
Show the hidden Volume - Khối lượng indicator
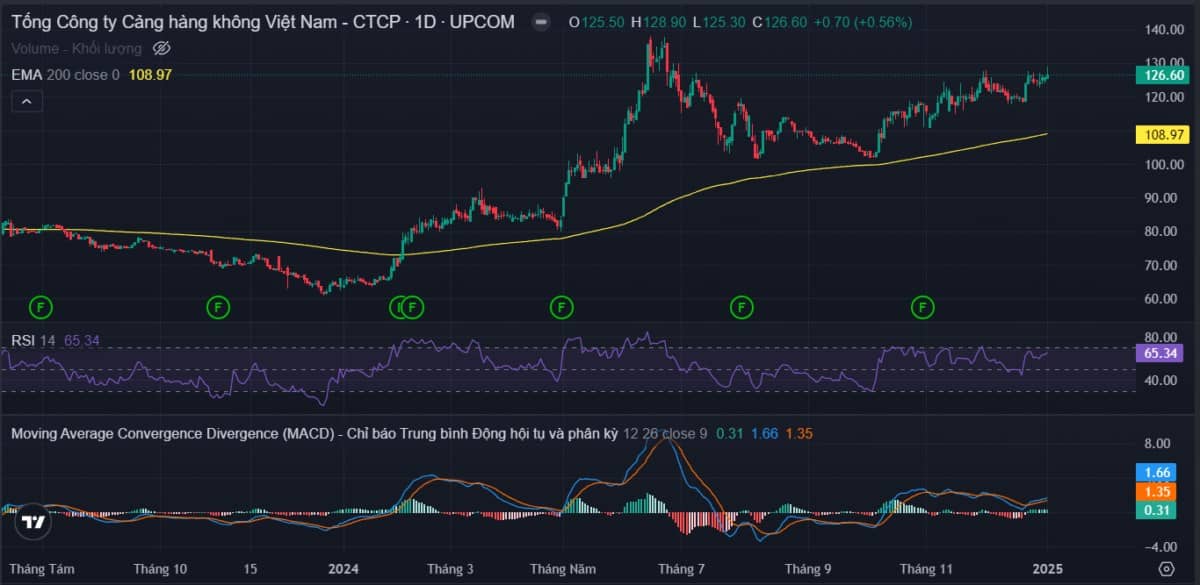[x=163, y=48]
